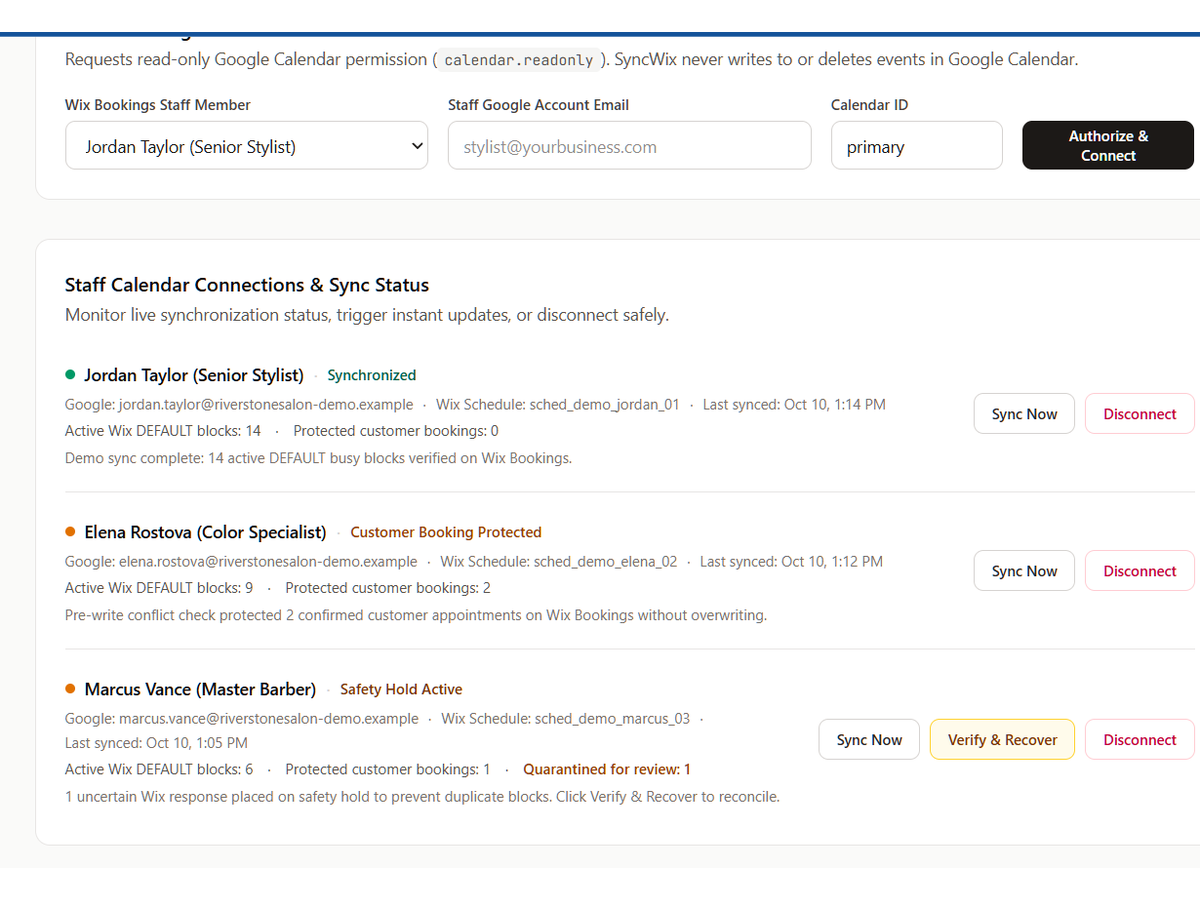Image resolution: width=1200 pixels, height=900 pixels.
Task: Click Wix Schedule sched_demo_elena_02 text
Action: pyautogui.click(x=559, y=562)
